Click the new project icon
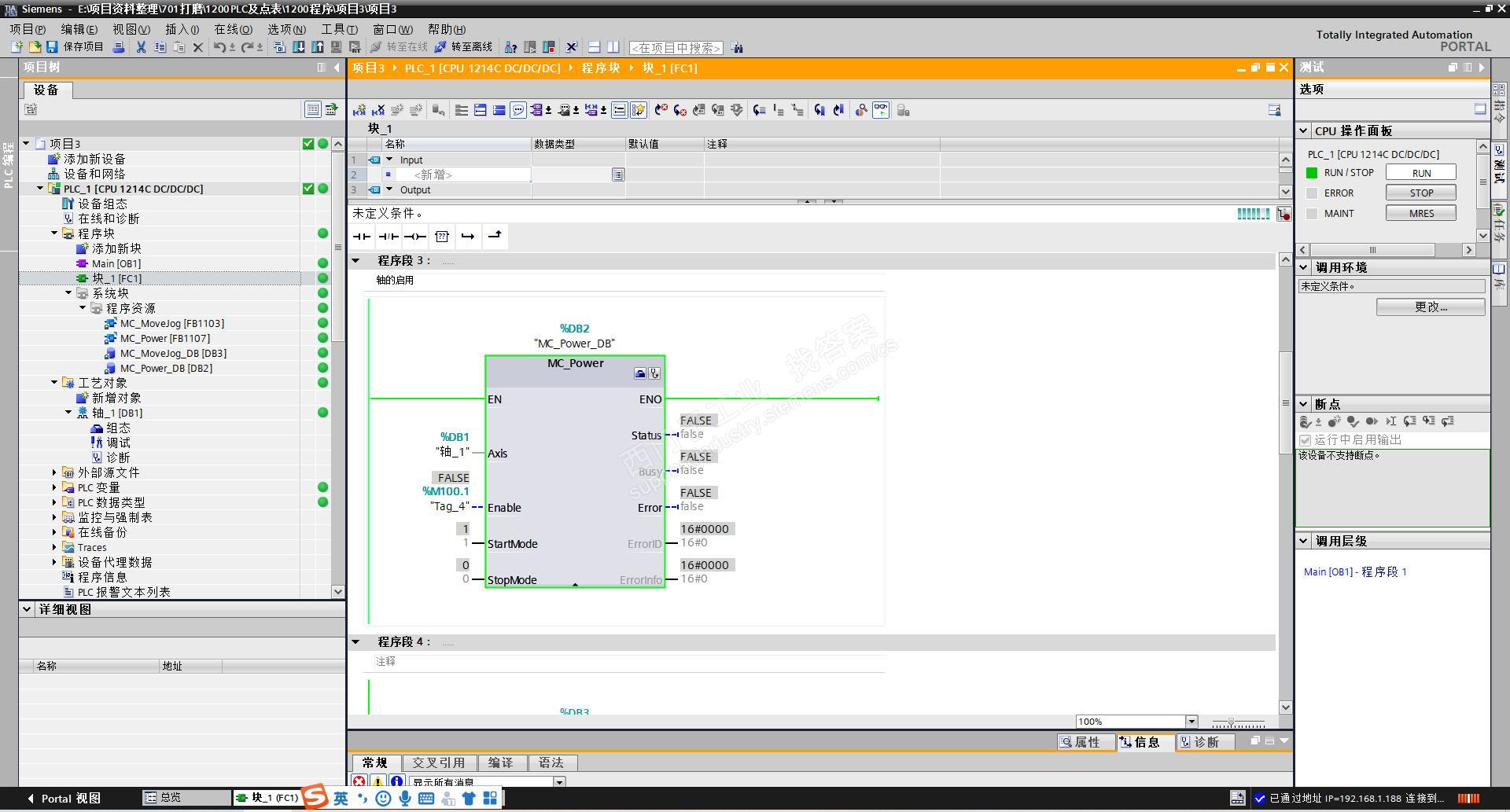The height and width of the screenshot is (812, 1510). tap(16, 47)
